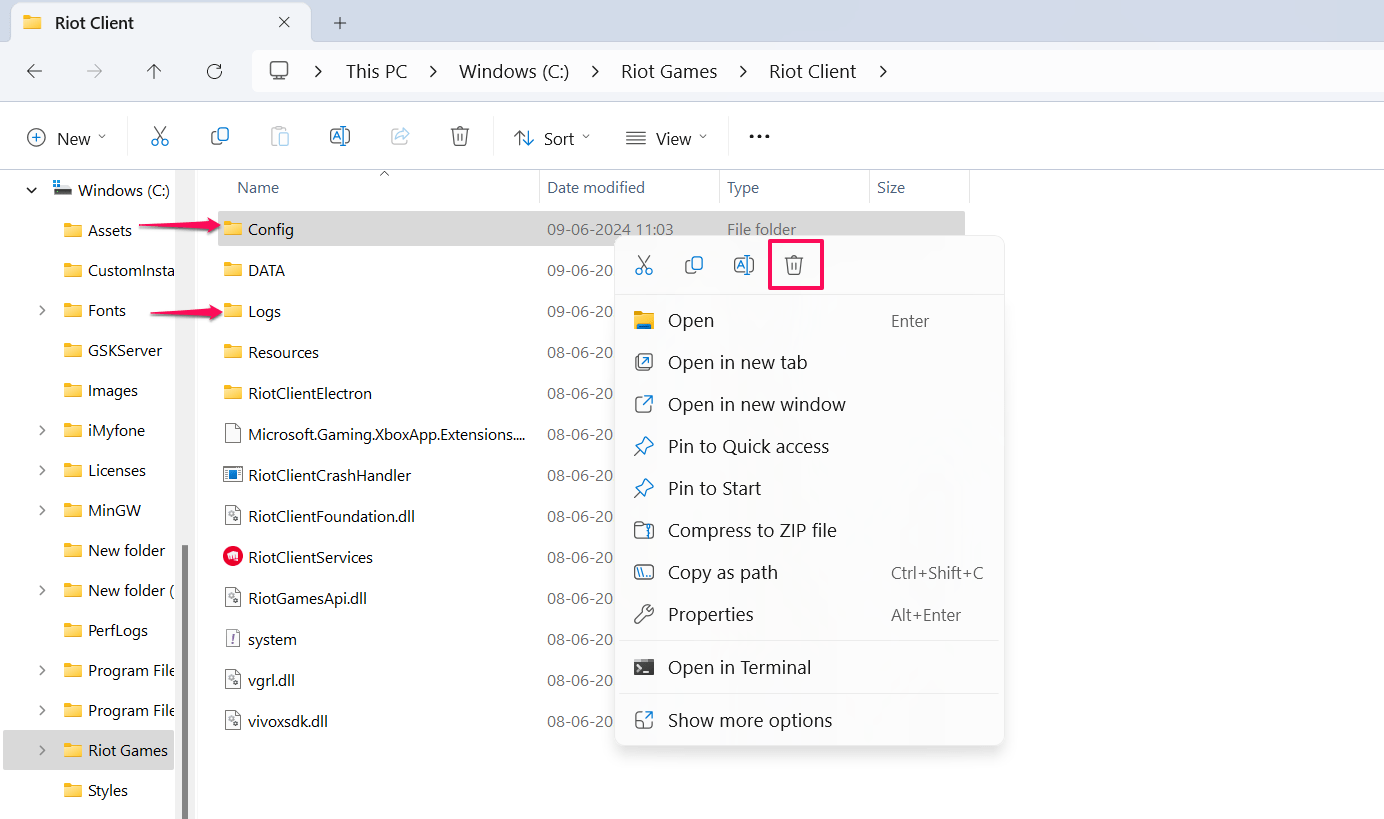Open a new tab with plus button
Viewport: 1384px width, 819px height.
pos(340,23)
